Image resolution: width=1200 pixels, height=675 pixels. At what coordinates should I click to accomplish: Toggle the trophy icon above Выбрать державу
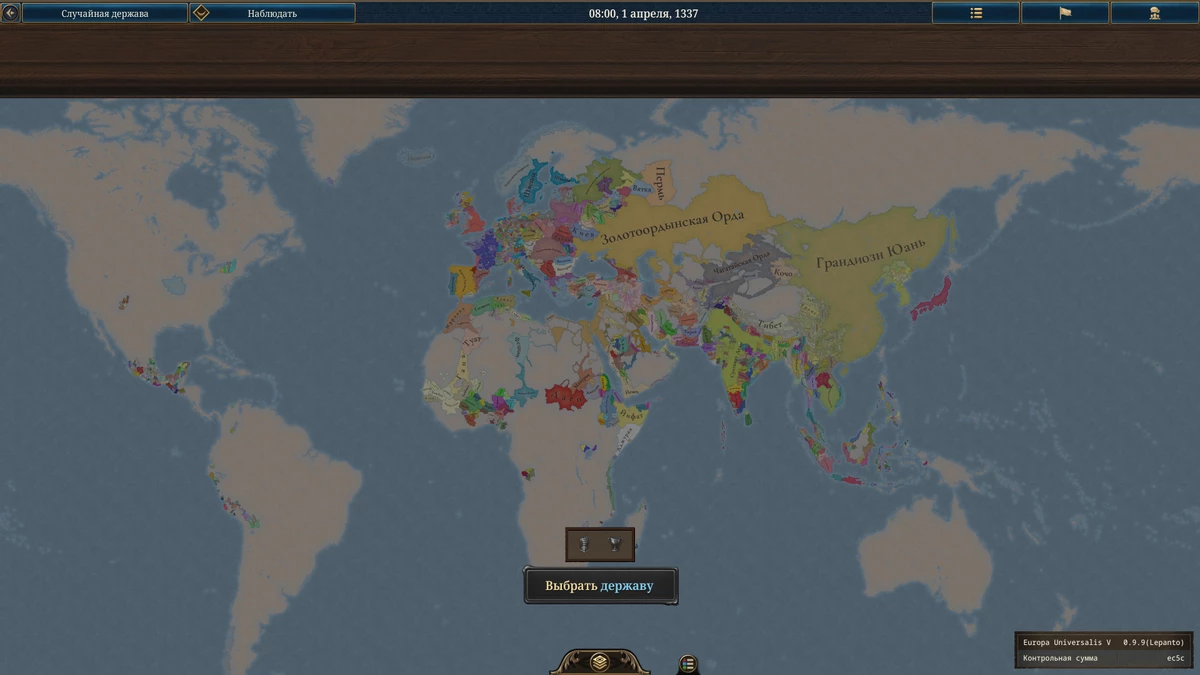(x=617, y=543)
